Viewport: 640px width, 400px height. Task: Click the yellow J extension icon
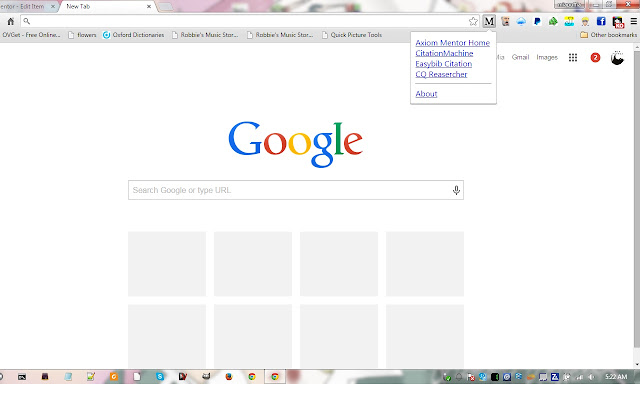tap(569, 22)
